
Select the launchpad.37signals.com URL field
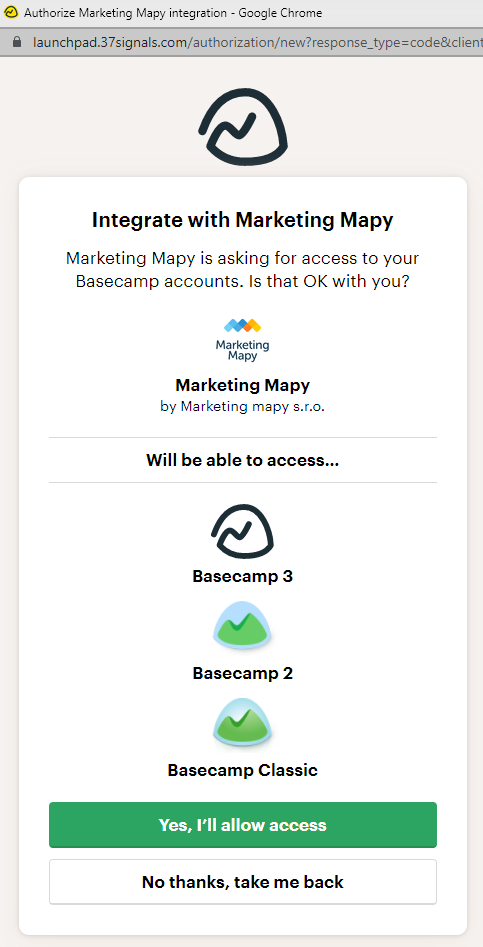[x=255, y=42]
